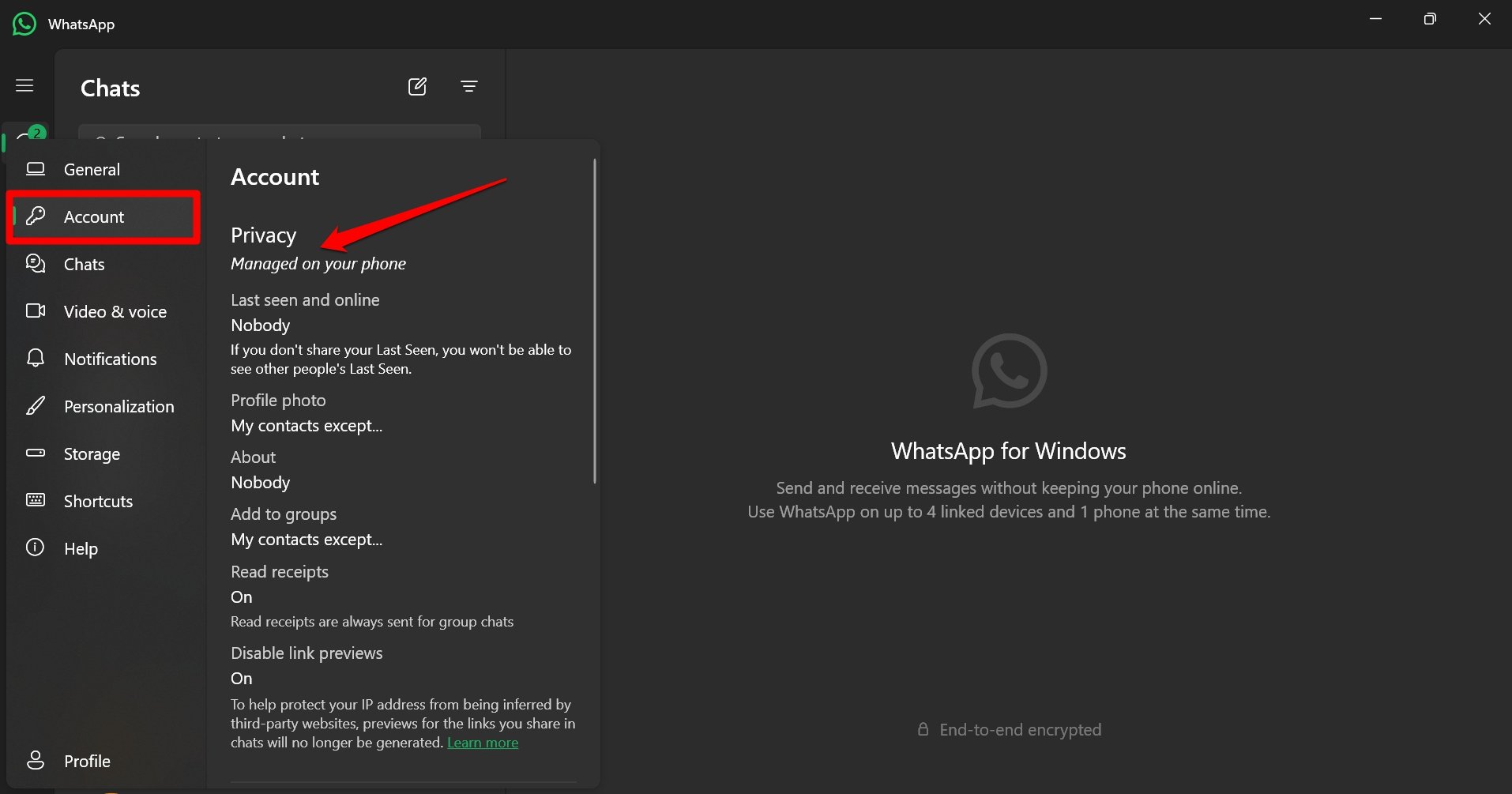This screenshot has width=1512, height=794.
Task: Click the chat search field
Action: (279, 132)
